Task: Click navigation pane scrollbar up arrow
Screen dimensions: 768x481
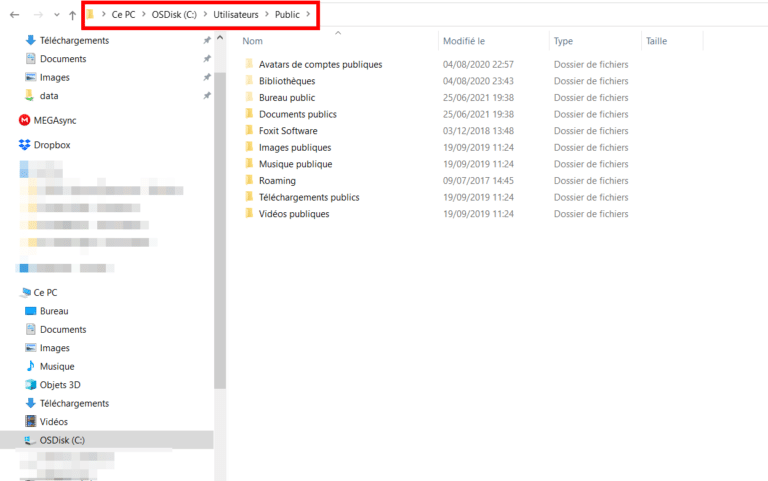Action: pyautogui.click(x=220, y=38)
